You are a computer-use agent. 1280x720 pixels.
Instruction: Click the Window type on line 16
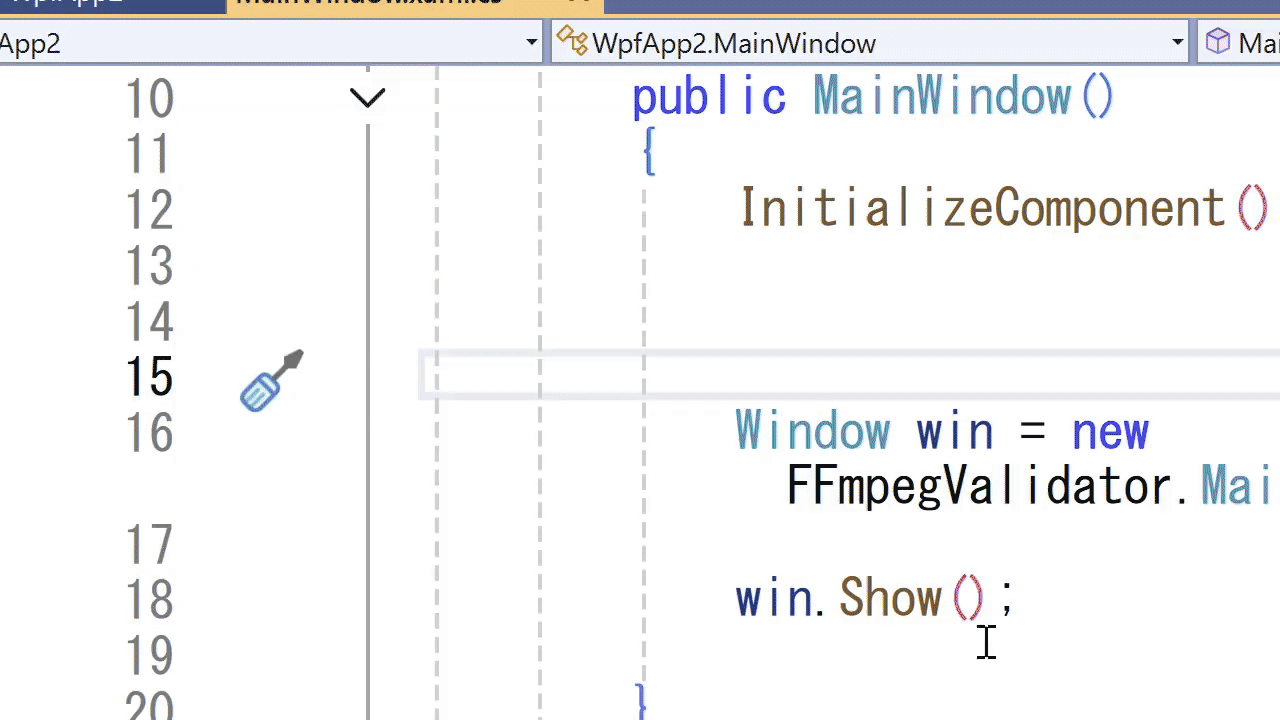812,430
